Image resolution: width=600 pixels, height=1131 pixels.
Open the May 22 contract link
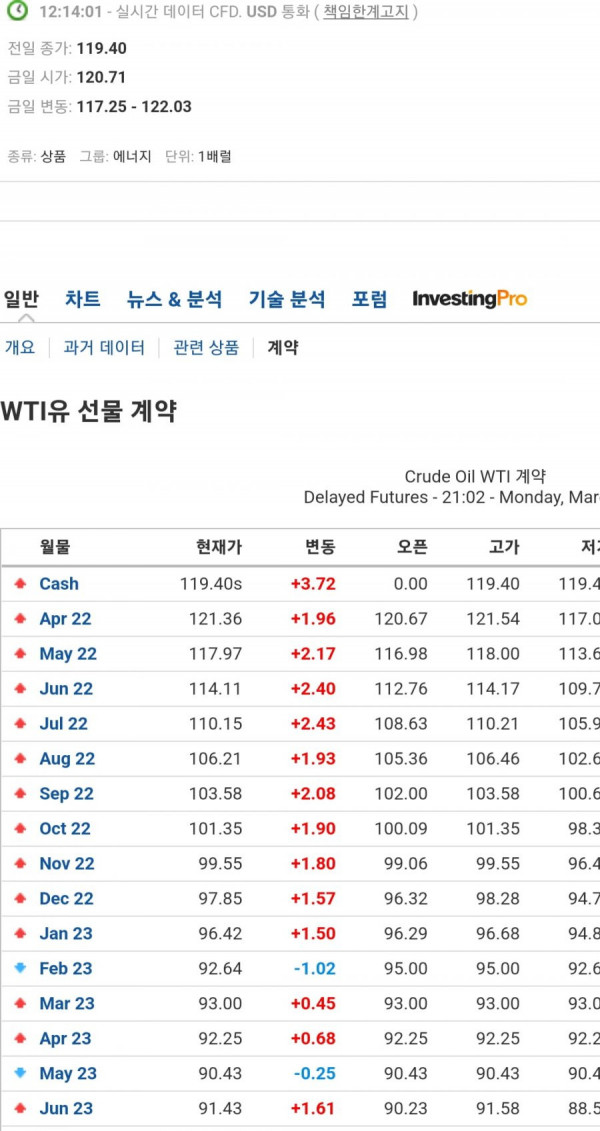click(x=68, y=653)
